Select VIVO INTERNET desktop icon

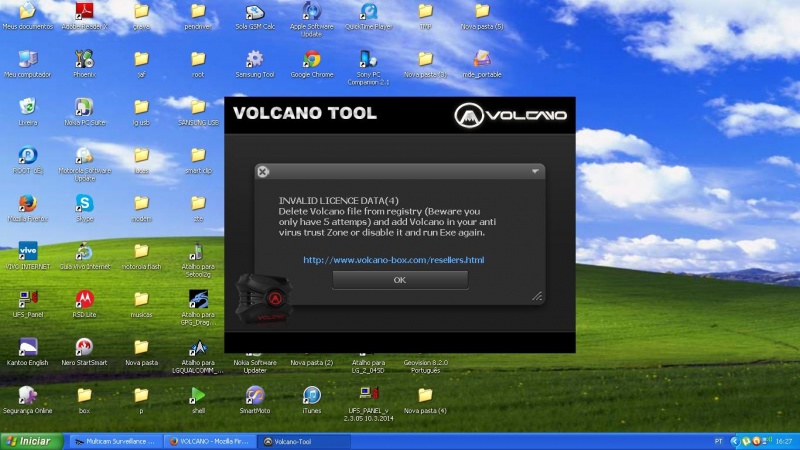28,256
